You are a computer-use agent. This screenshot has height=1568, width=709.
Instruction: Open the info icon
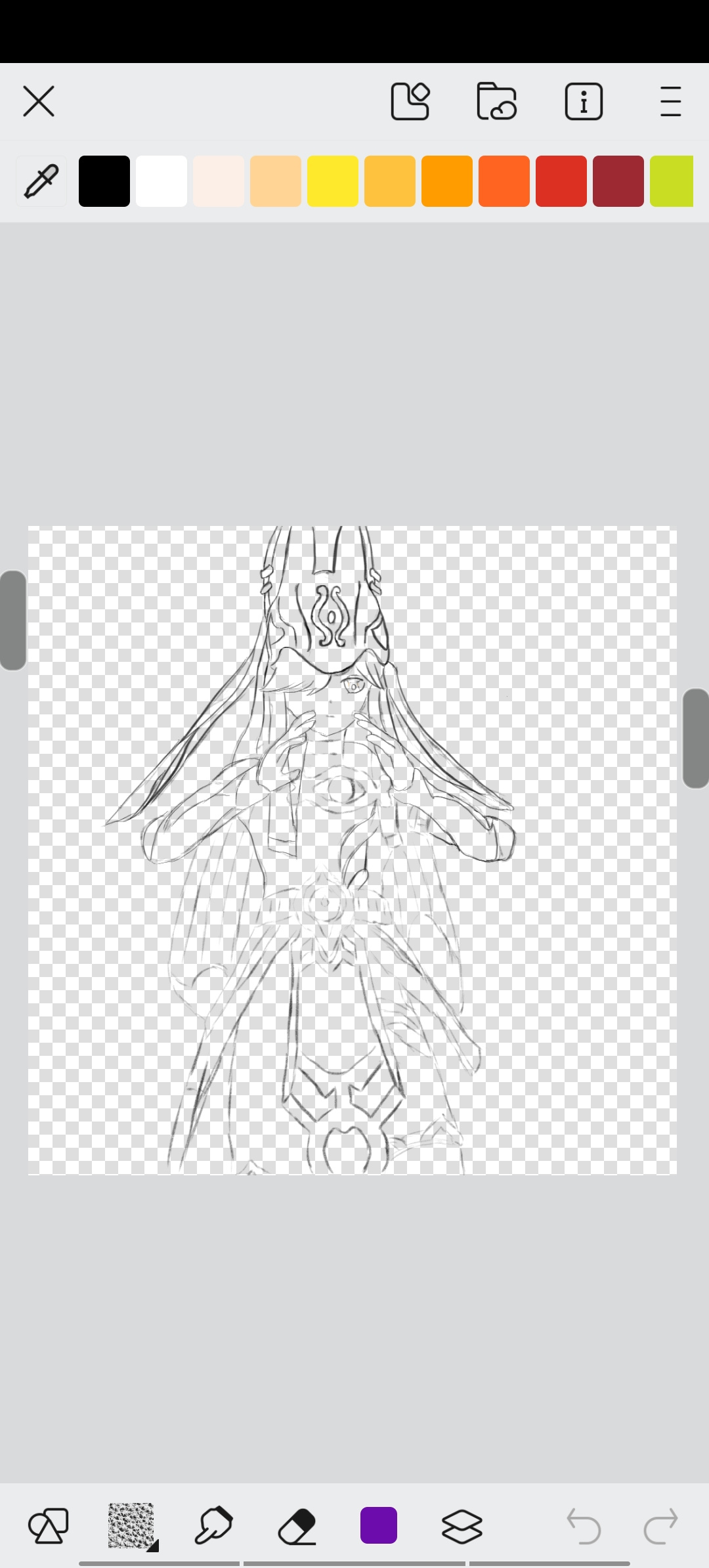point(584,102)
